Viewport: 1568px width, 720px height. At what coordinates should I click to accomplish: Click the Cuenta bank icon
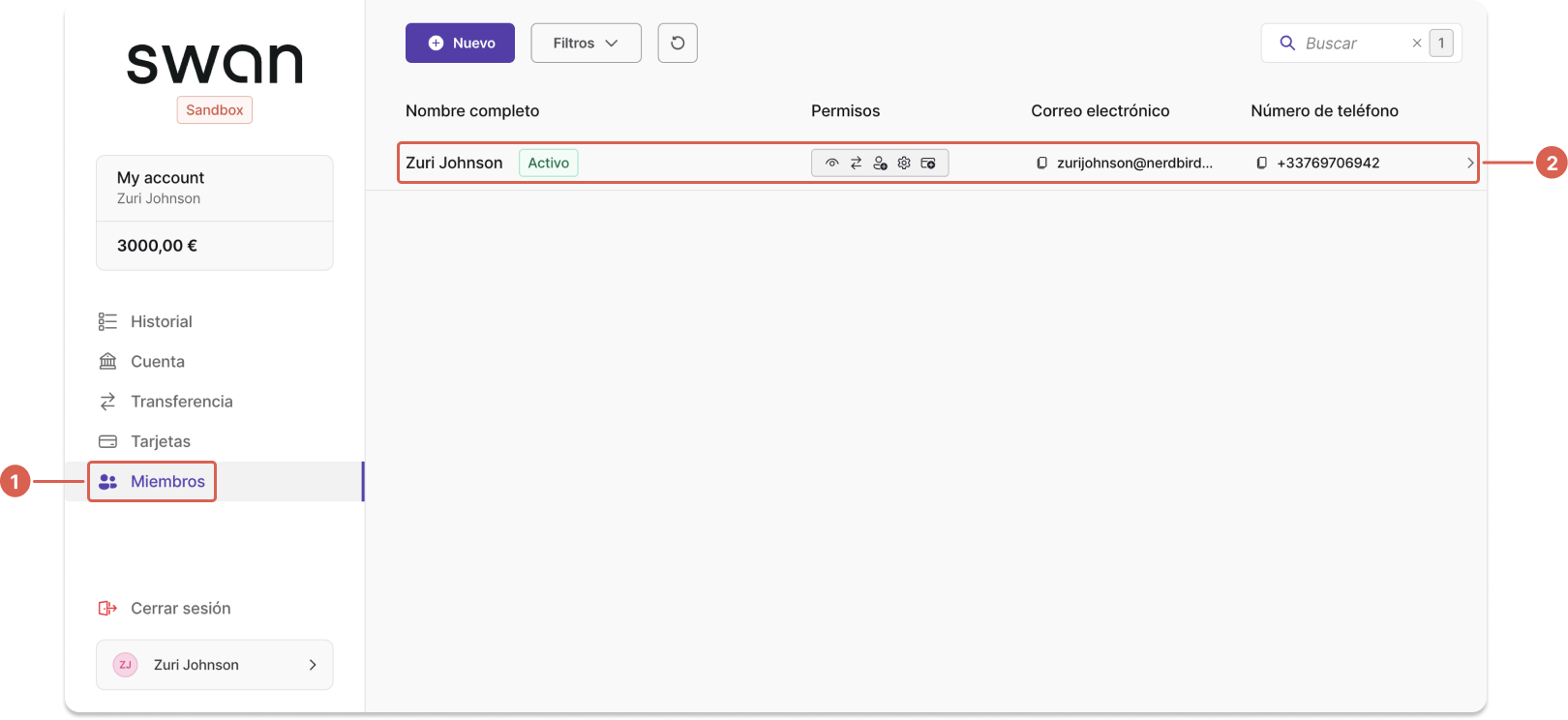point(107,361)
